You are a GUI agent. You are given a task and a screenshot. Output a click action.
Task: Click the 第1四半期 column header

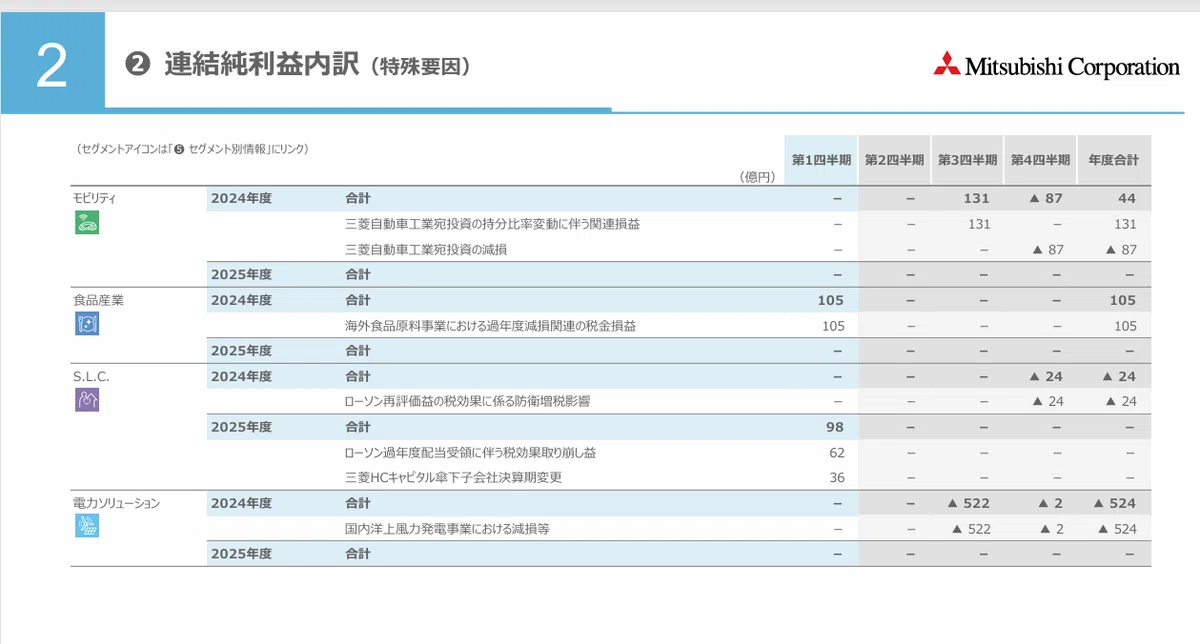(821, 160)
